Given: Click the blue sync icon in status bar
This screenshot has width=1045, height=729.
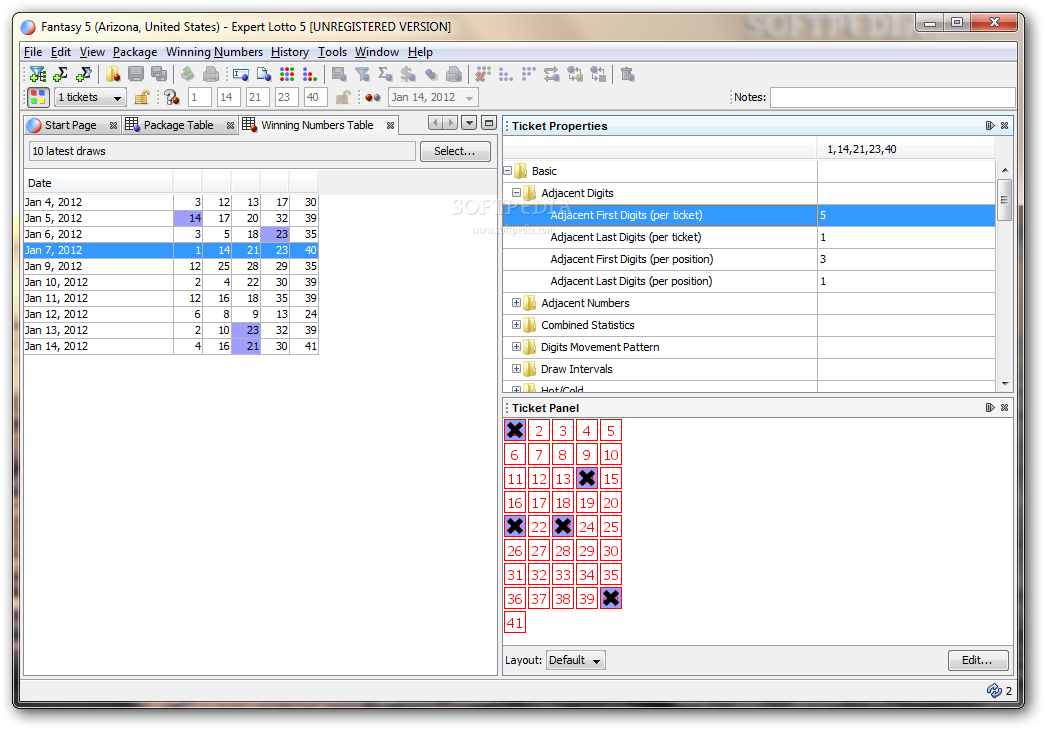Looking at the screenshot, I should pos(994,691).
